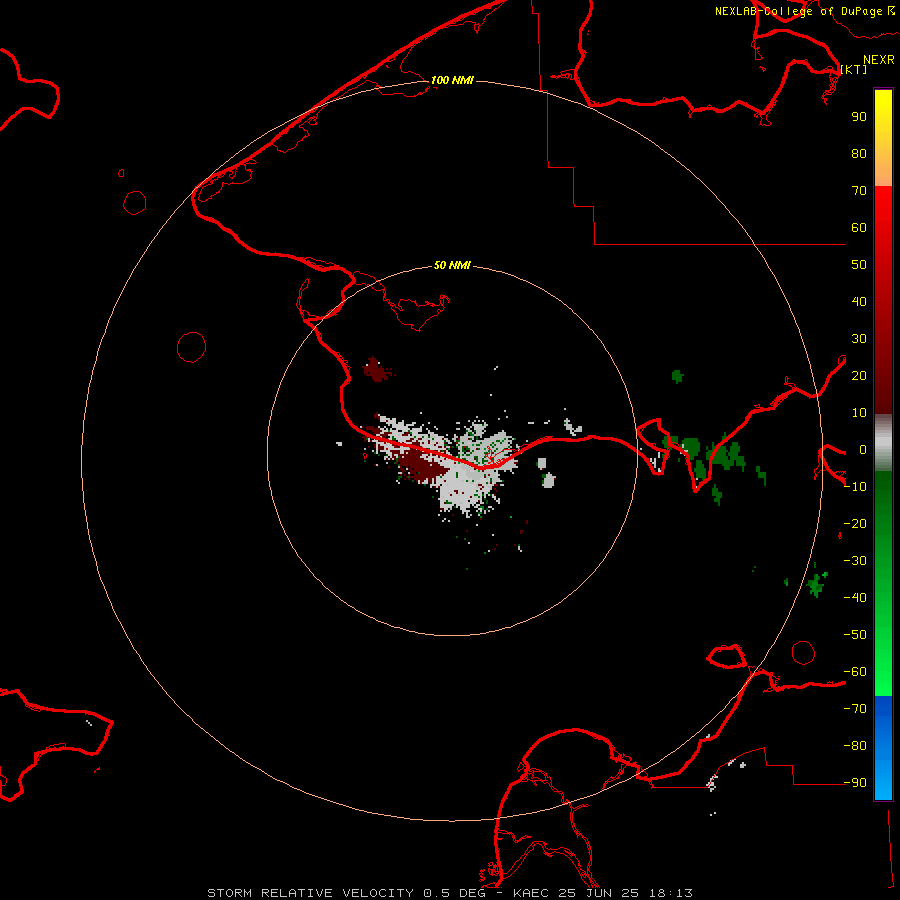This screenshot has height=900, width=900.
Task: Click the positive 90 value on velocity scale
Action: point(859,117)
